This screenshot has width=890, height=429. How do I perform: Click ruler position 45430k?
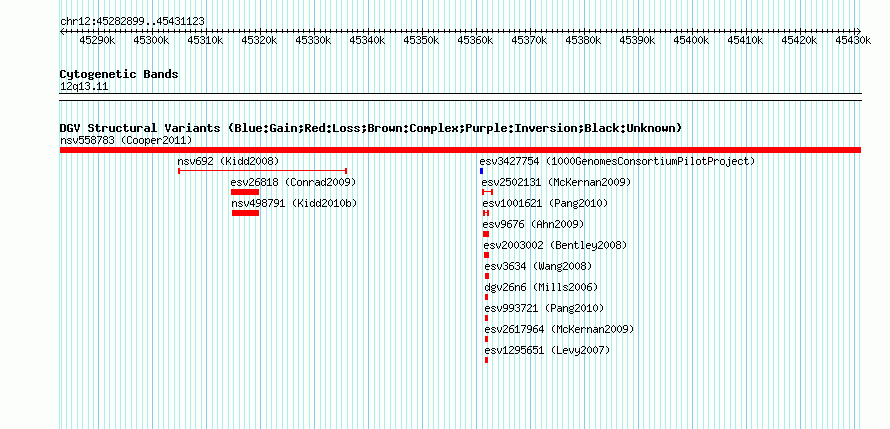tap(853, 40)
